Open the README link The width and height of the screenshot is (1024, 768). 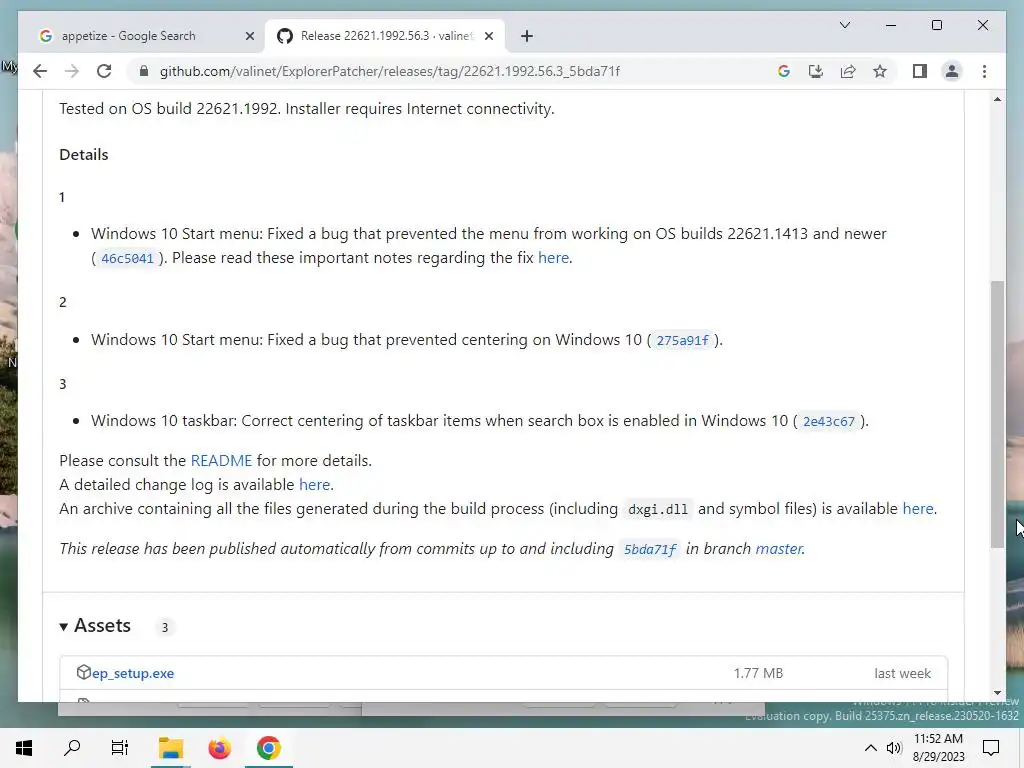pyautogui.click(x=221, y=460)
